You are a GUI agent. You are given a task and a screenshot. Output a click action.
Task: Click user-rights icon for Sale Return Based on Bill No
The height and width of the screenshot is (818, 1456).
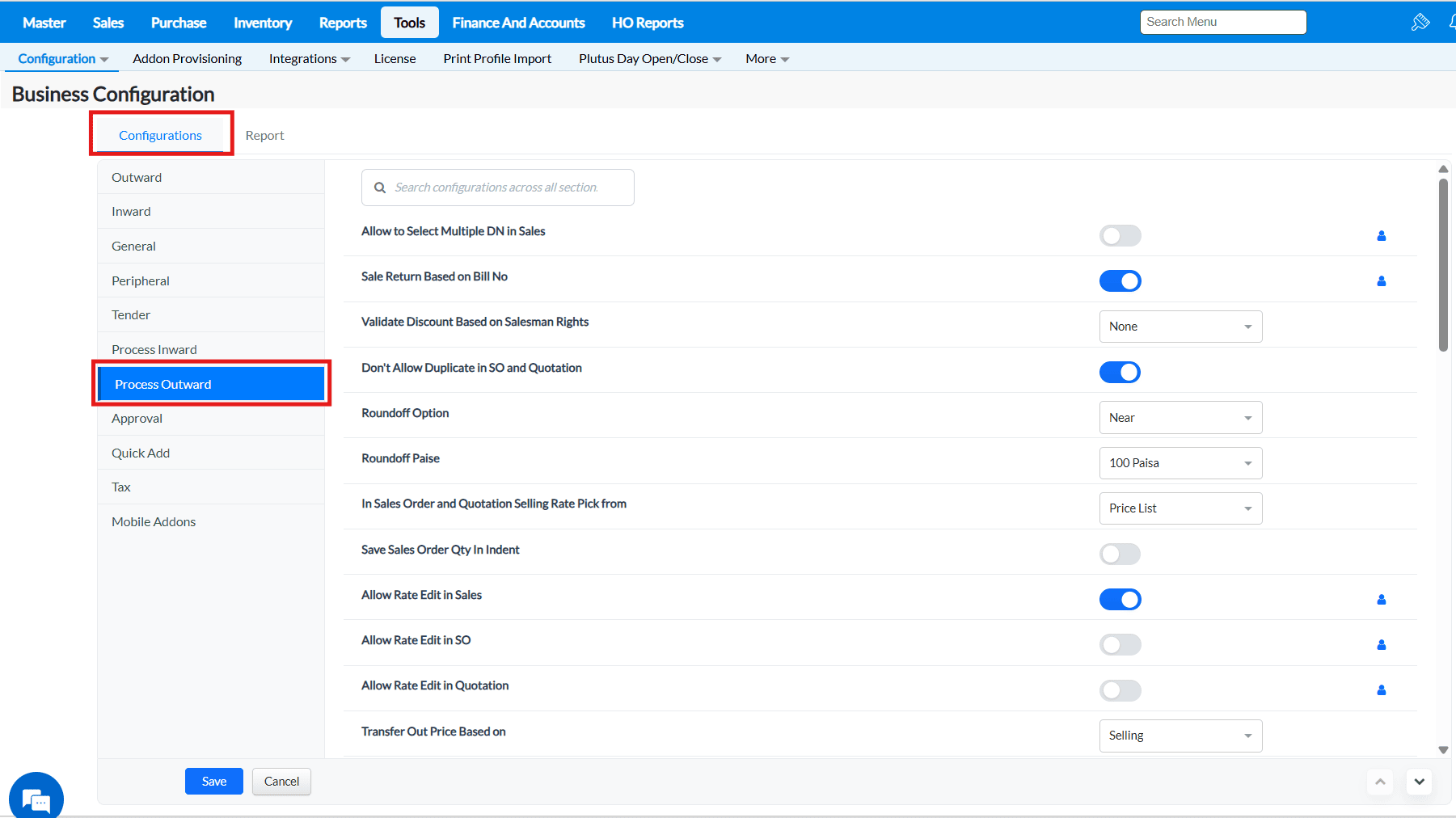tap(1382, 281)
